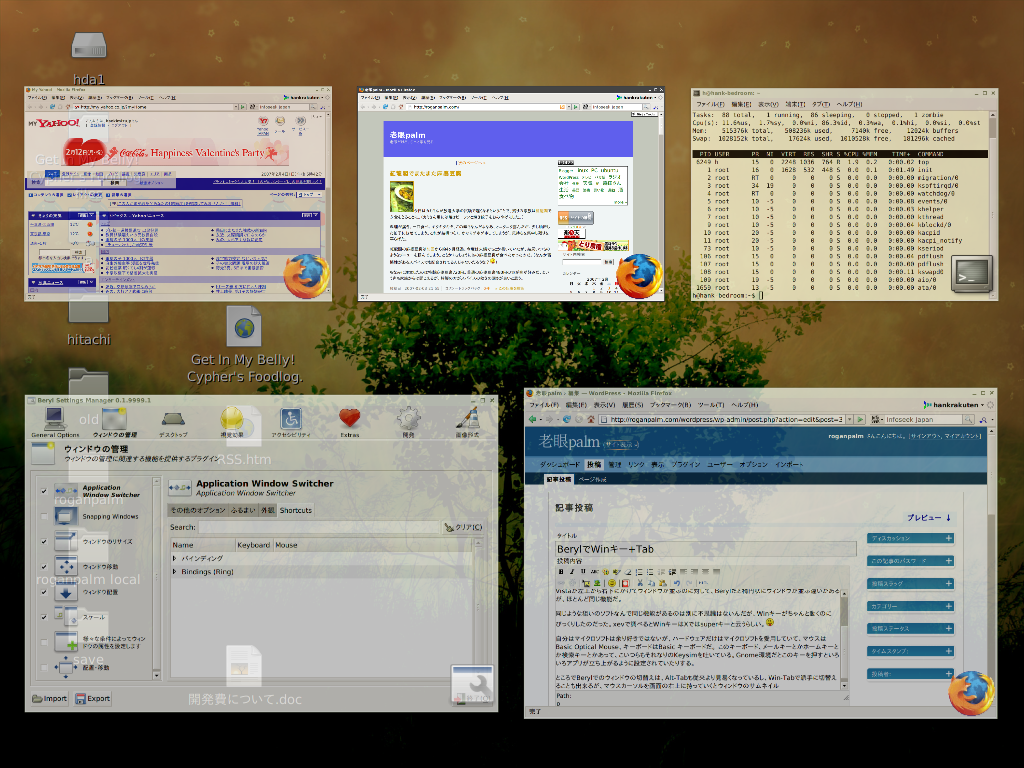Open the hda1 drive desktop icon
Image resolution: width=1024 pixels, height=768 pixels.
click(x=89, y=47)
